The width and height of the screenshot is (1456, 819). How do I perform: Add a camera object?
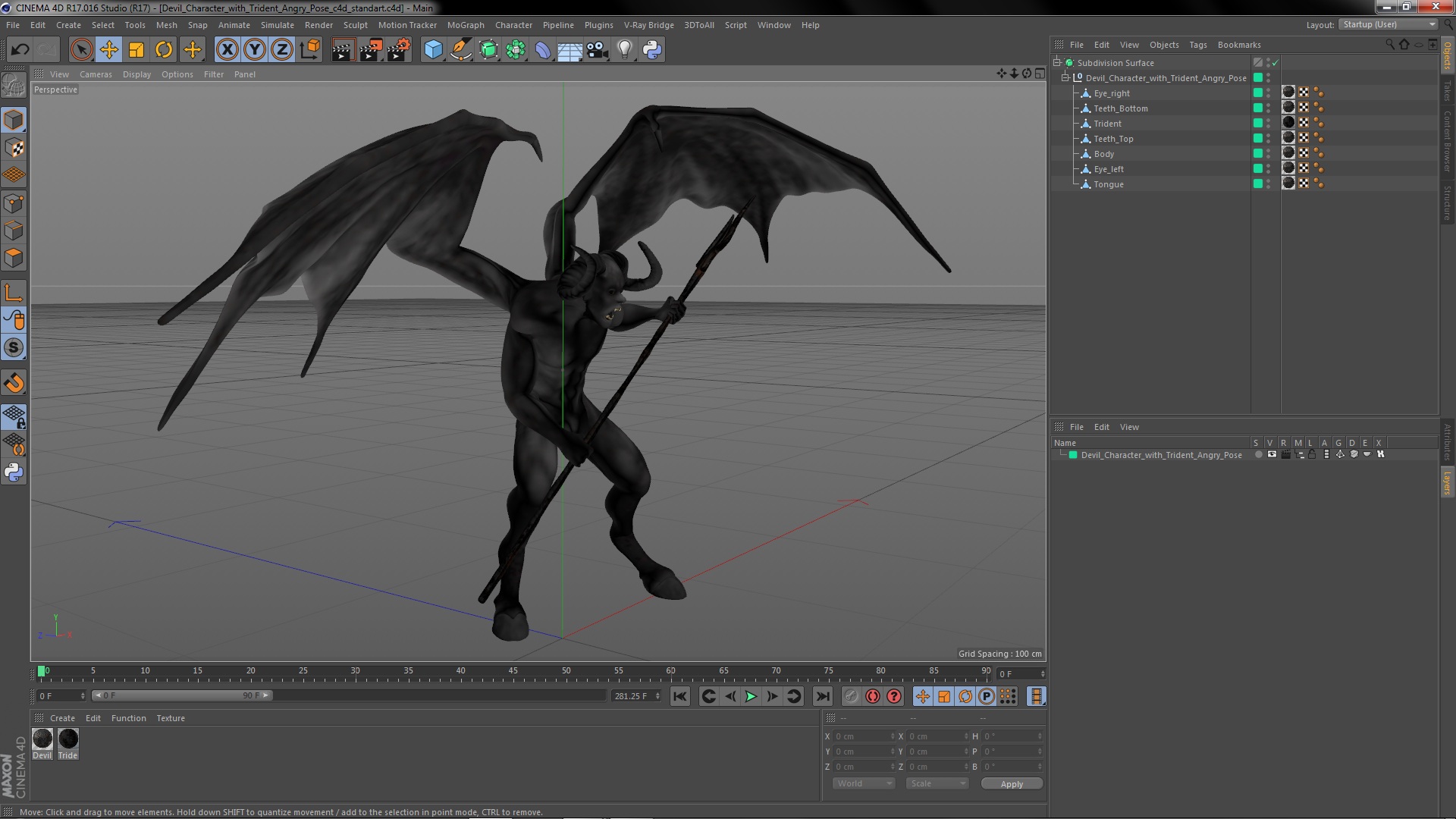click(598, 50)
